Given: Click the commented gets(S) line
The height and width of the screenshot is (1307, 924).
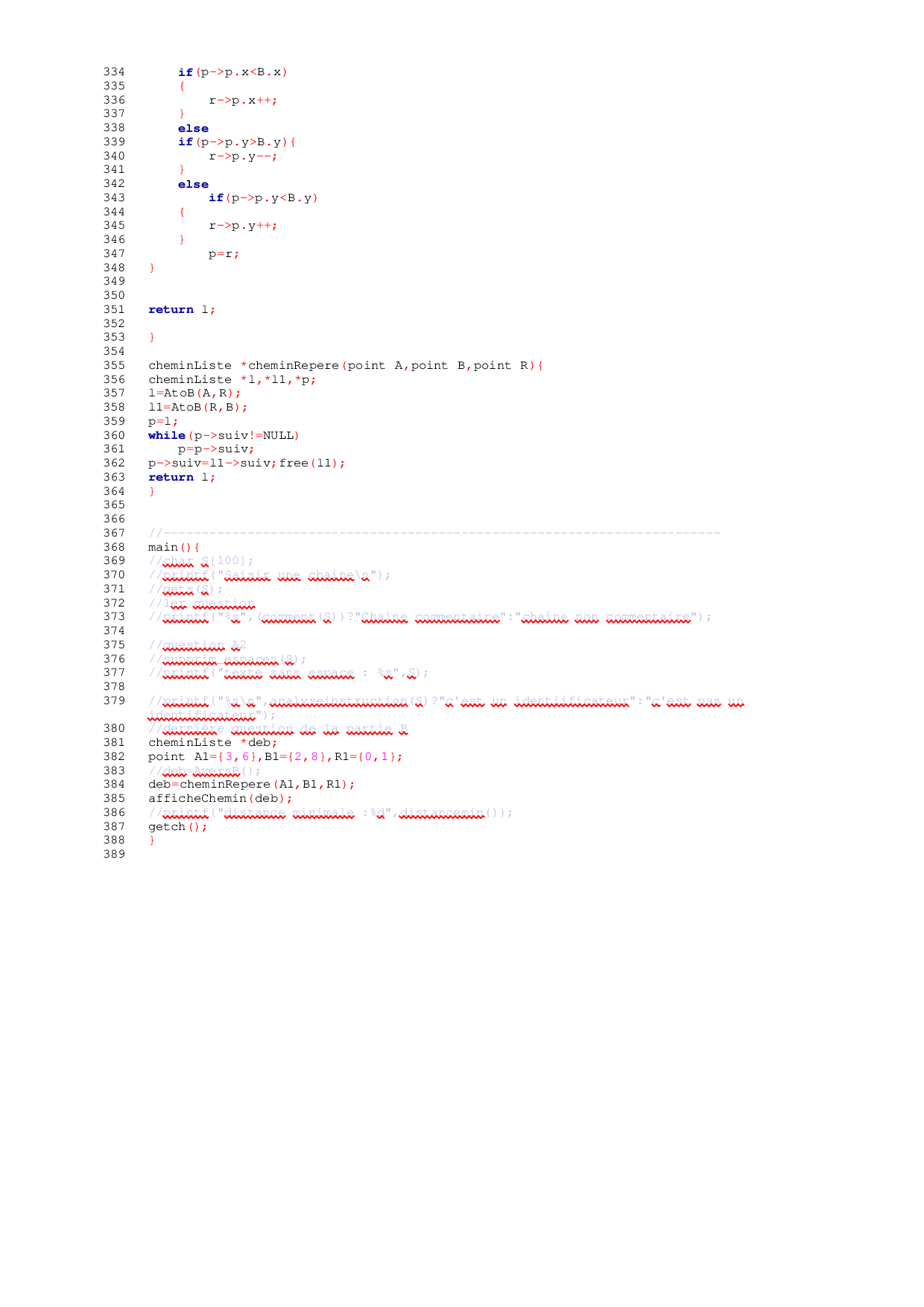Looking at the screenshot, I should [x=186, y=589].
